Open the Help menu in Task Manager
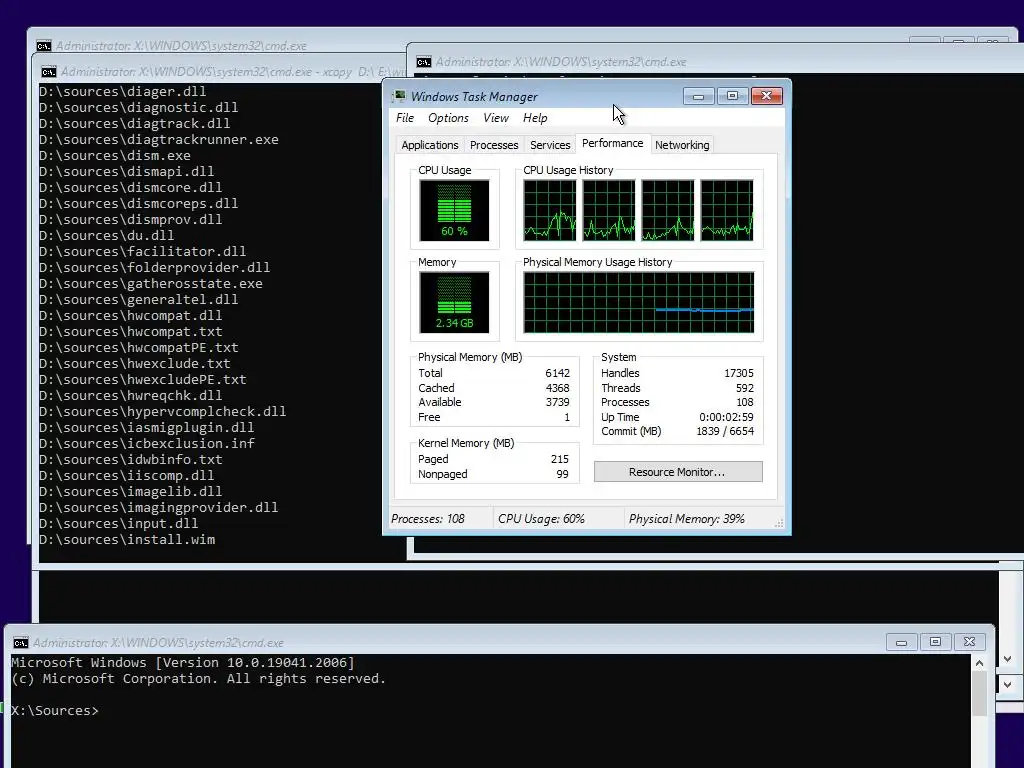Viewport: 1024px width, 768px height. 535,118
